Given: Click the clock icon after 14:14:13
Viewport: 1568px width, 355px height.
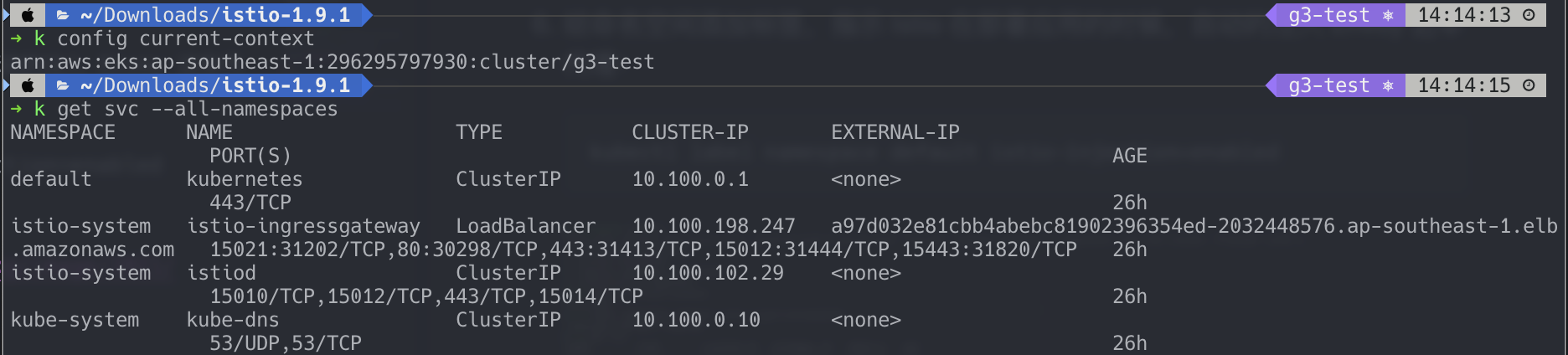Looking at the screenshot, I should tap(1529, 15).
